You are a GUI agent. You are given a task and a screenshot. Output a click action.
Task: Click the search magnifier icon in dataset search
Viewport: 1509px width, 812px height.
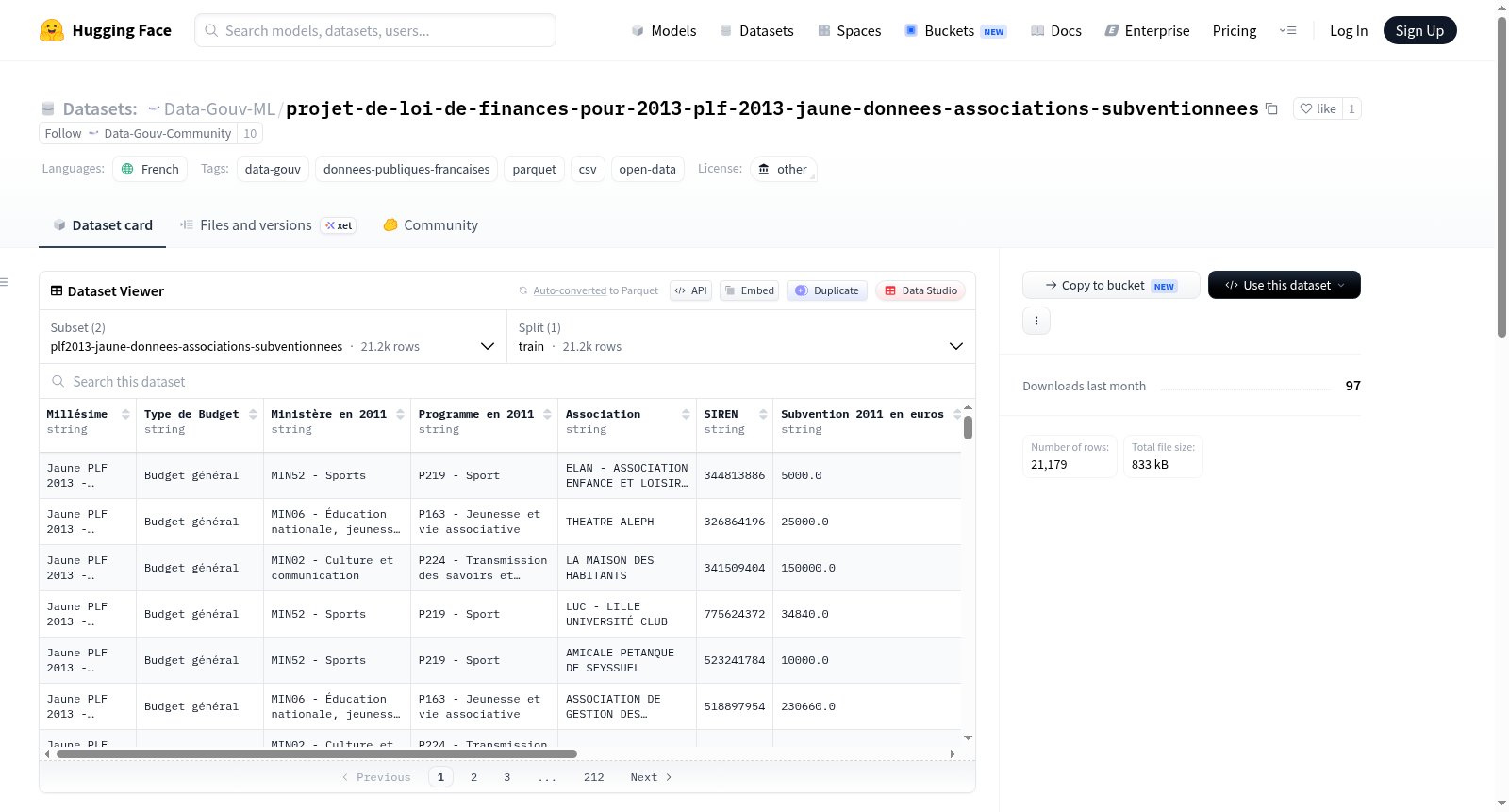[58, 381]
